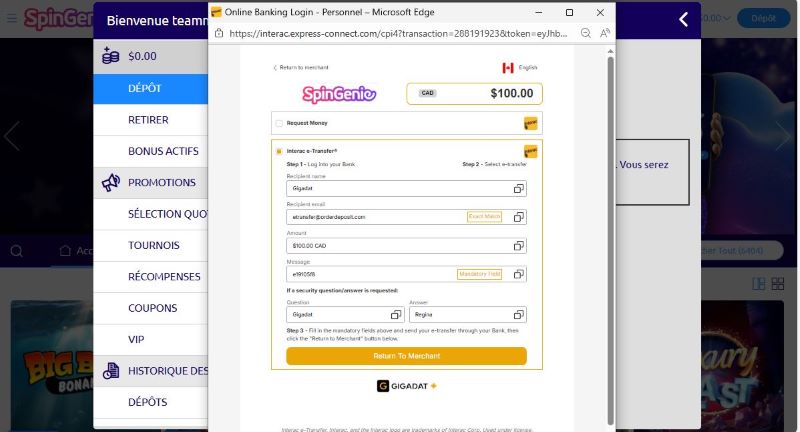Click the Gigadat logo at the bottom

[407, 386]
